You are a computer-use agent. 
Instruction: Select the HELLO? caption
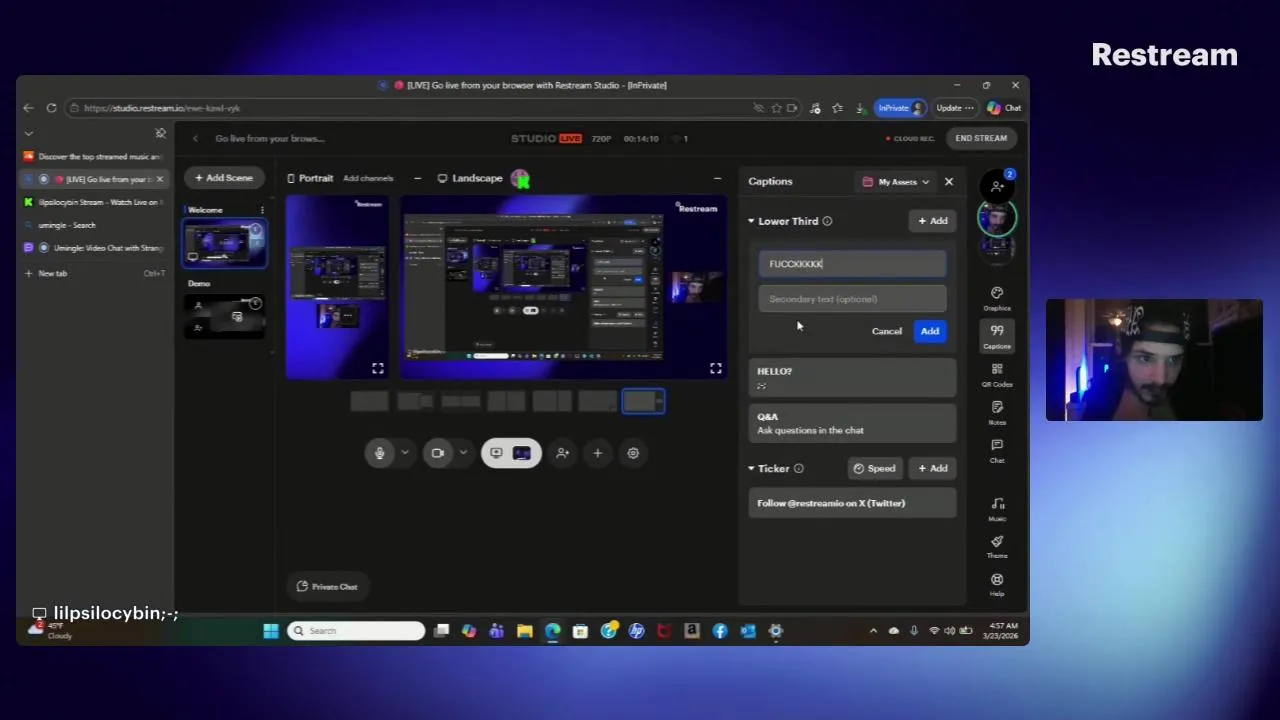tap(852, 378)
